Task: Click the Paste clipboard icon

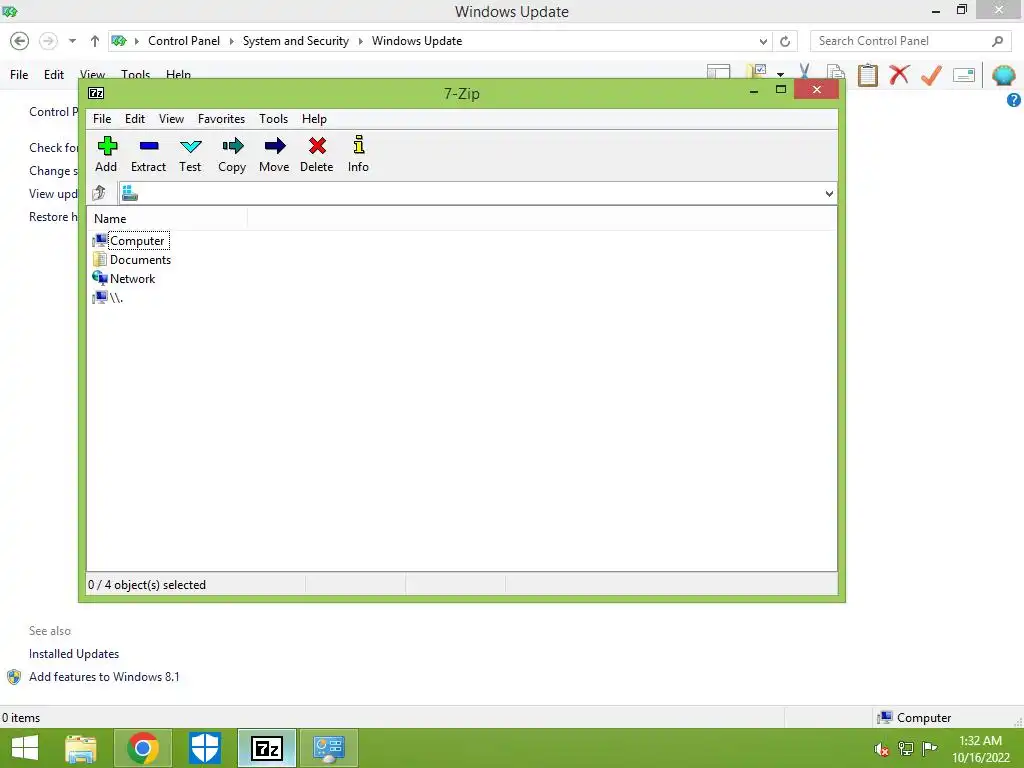Action: 867,74
